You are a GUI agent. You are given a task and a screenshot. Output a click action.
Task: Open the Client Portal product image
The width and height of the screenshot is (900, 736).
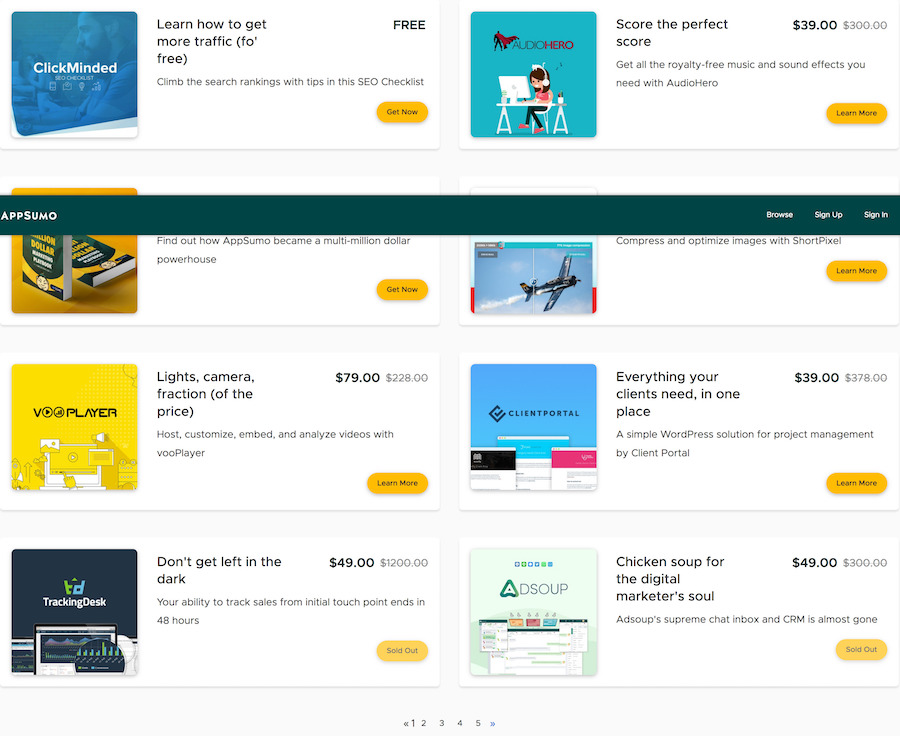pos(533,427)
